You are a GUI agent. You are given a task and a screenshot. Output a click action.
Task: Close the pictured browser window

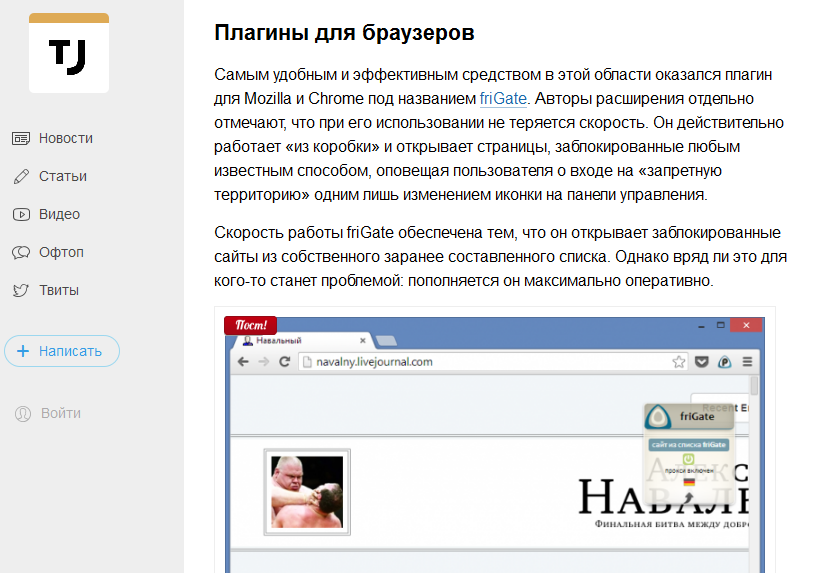pyautogui.click(x=746, y=325)
